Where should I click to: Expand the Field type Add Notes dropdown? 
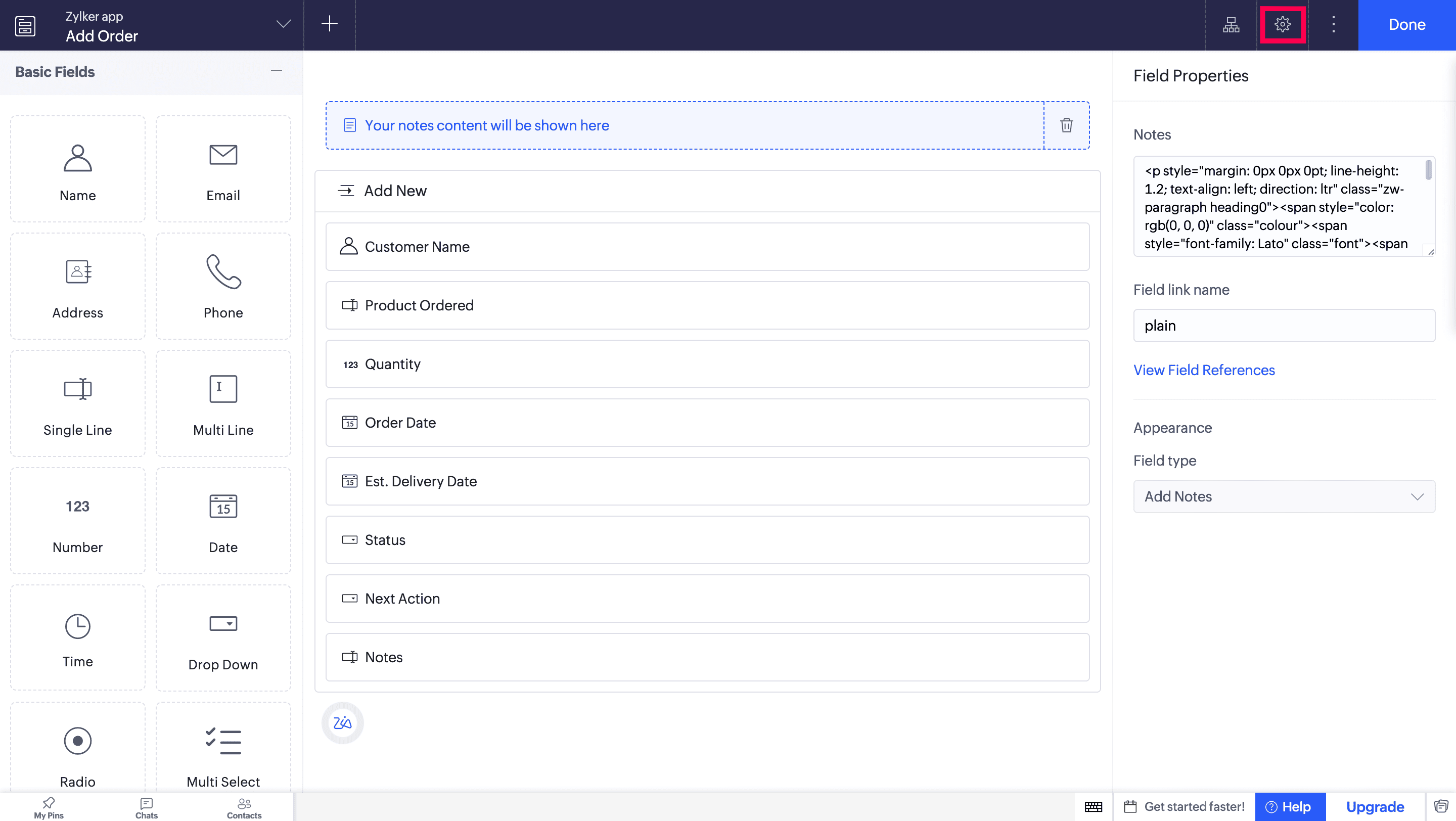coord(1284,496)
